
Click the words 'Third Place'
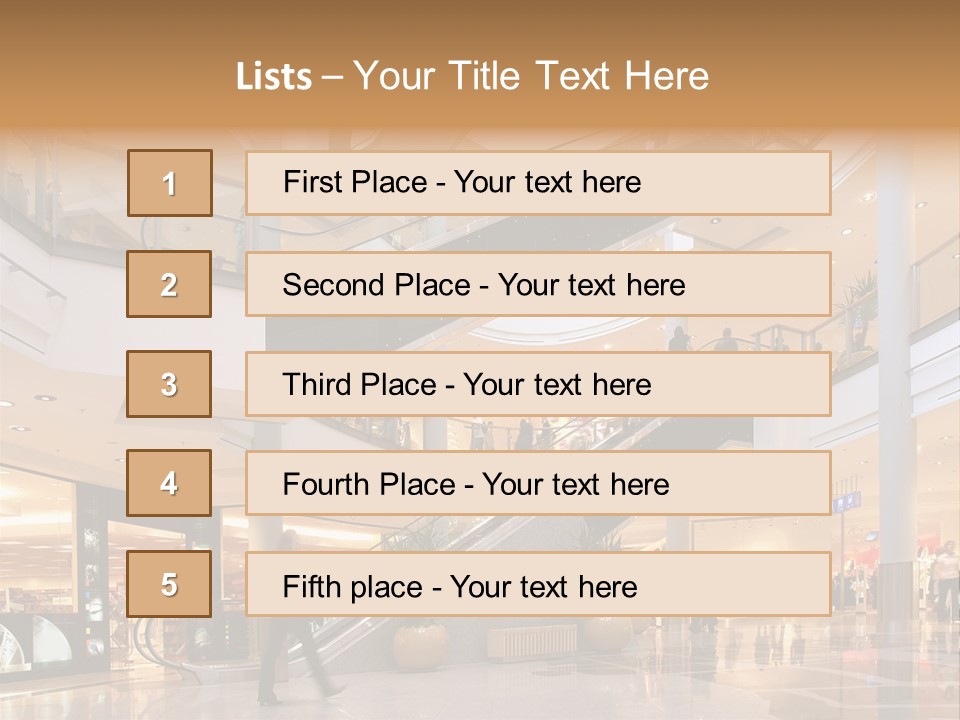(359, 384)
